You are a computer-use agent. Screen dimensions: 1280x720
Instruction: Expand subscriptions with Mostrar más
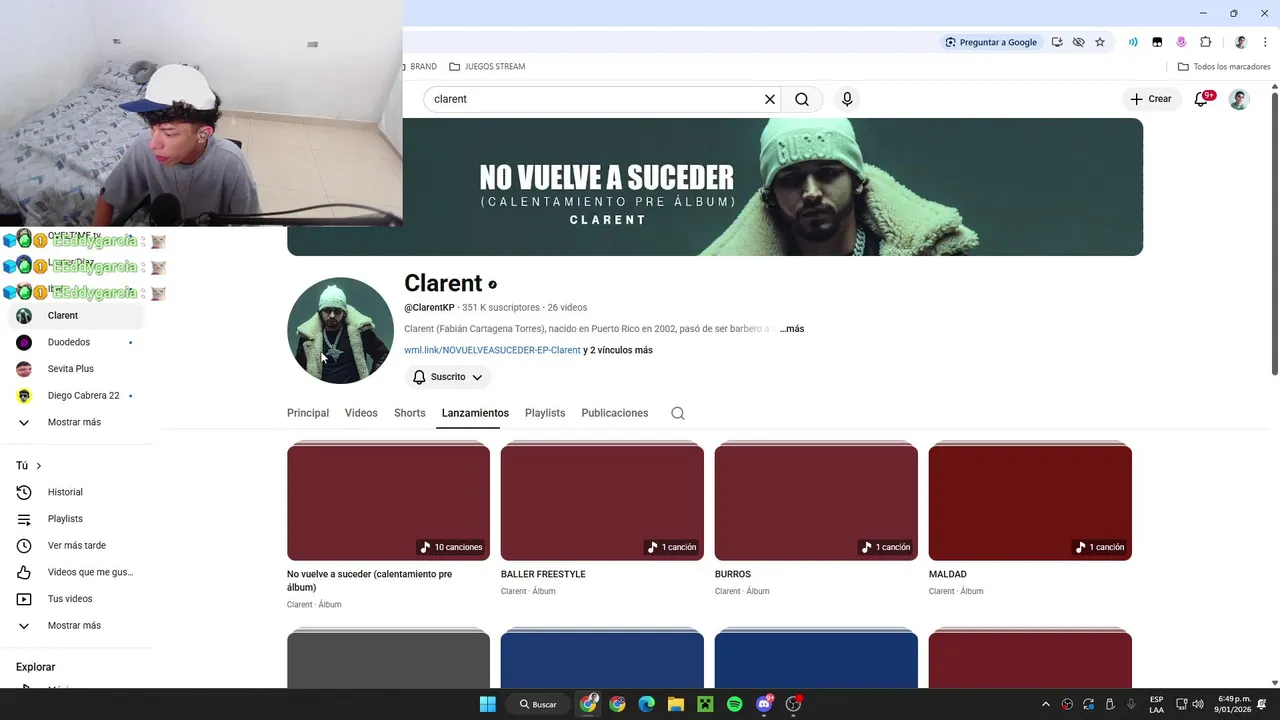click(78, 422)
